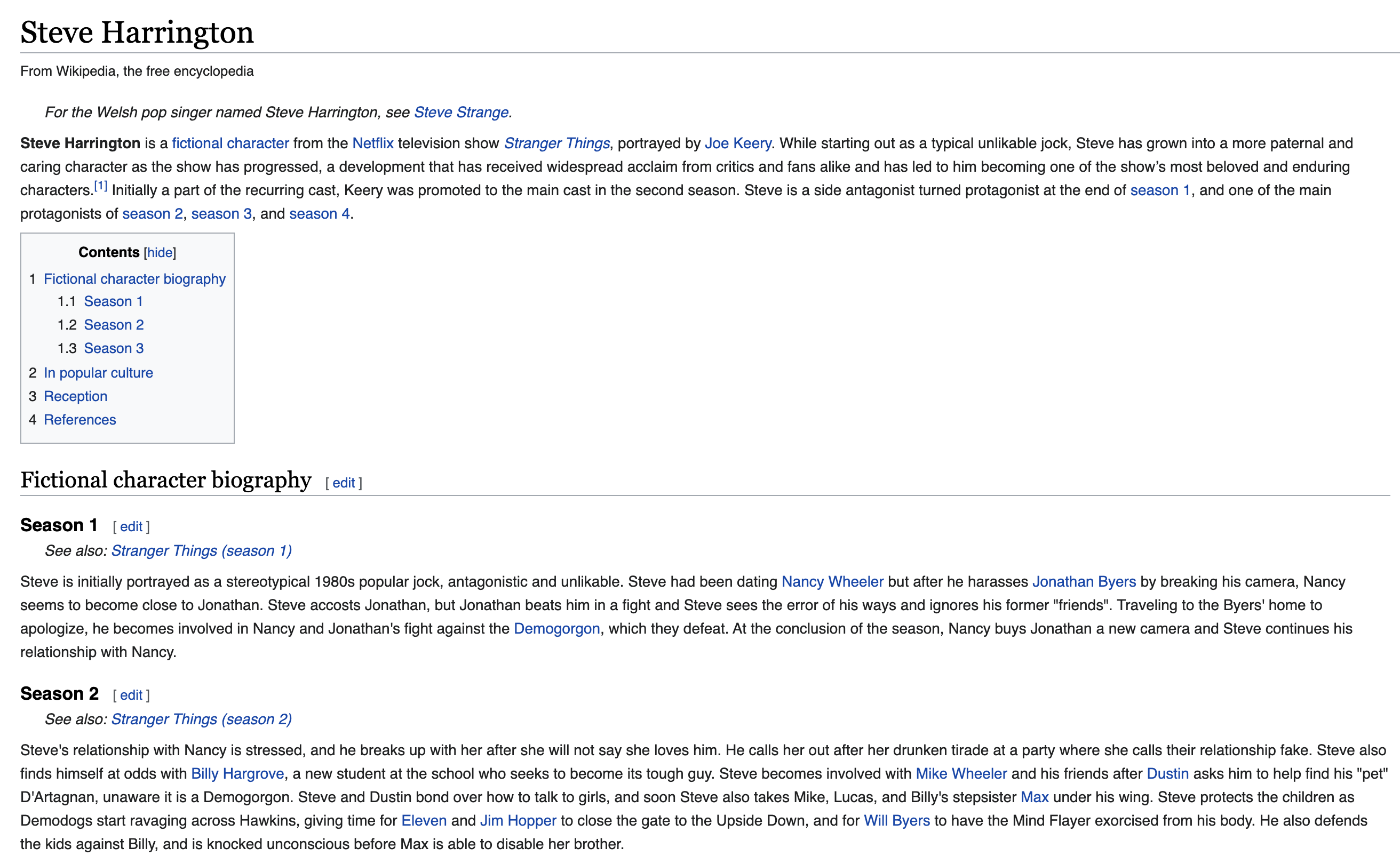
Task: Jump to Season 3 via Contents
Action: pos(114,347)
